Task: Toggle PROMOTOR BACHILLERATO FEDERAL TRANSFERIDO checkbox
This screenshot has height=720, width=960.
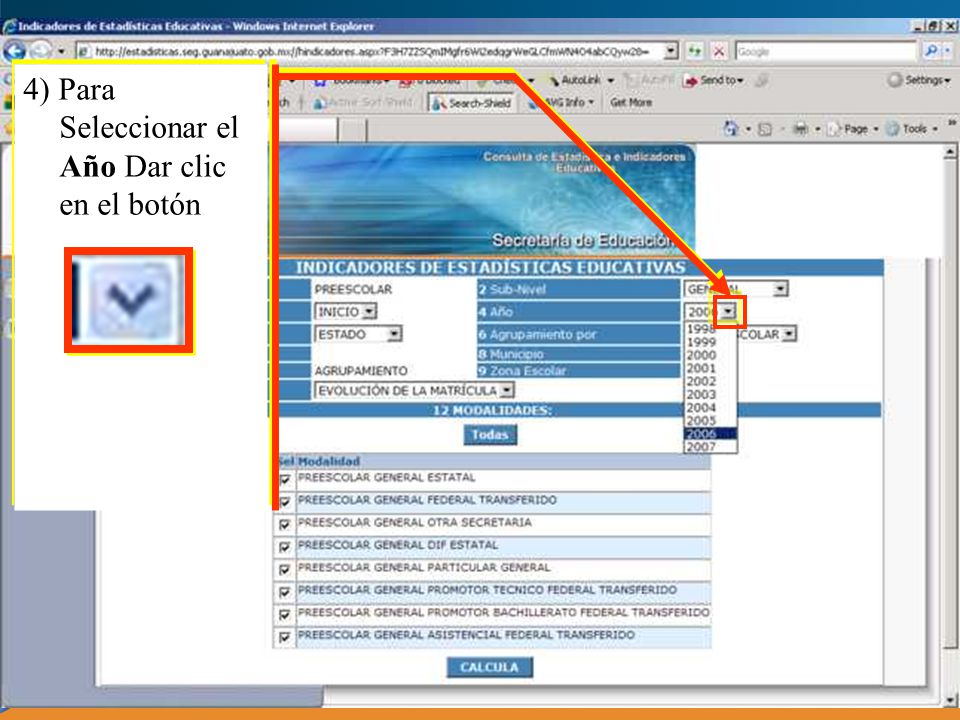Action: point(284,615)
